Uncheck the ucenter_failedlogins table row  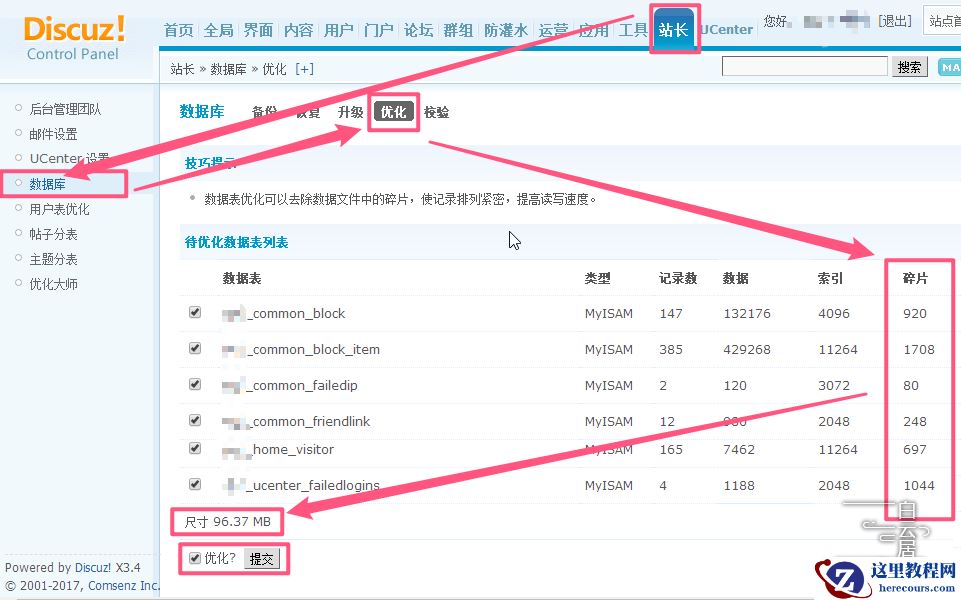pos(195,483)
